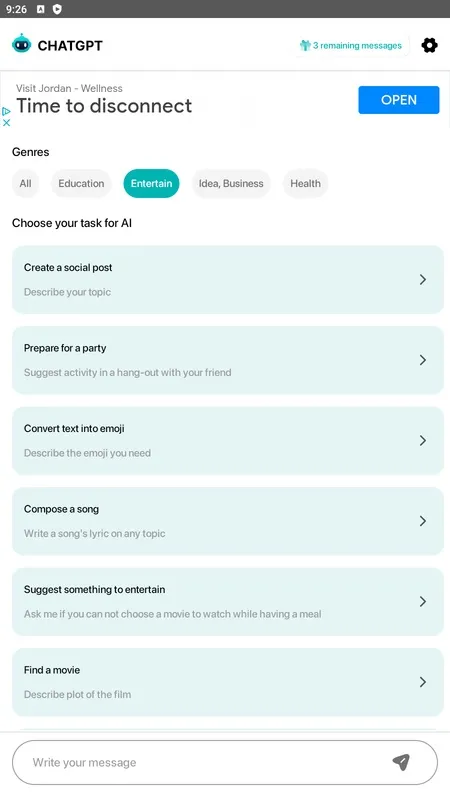The height and width of the screenshot is (800, 450).
Task: Tap the AdChoices triangle icon
Action: pyautogui.click(x=7, y=111)
